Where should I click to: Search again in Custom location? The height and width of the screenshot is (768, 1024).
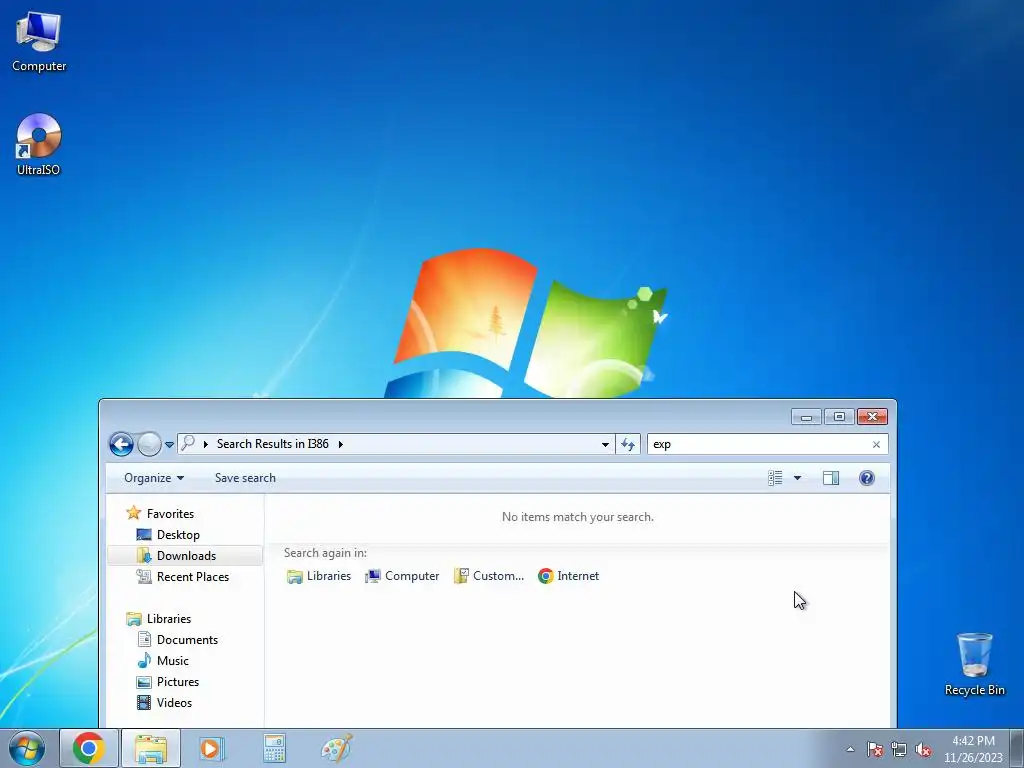pos(489,576)
